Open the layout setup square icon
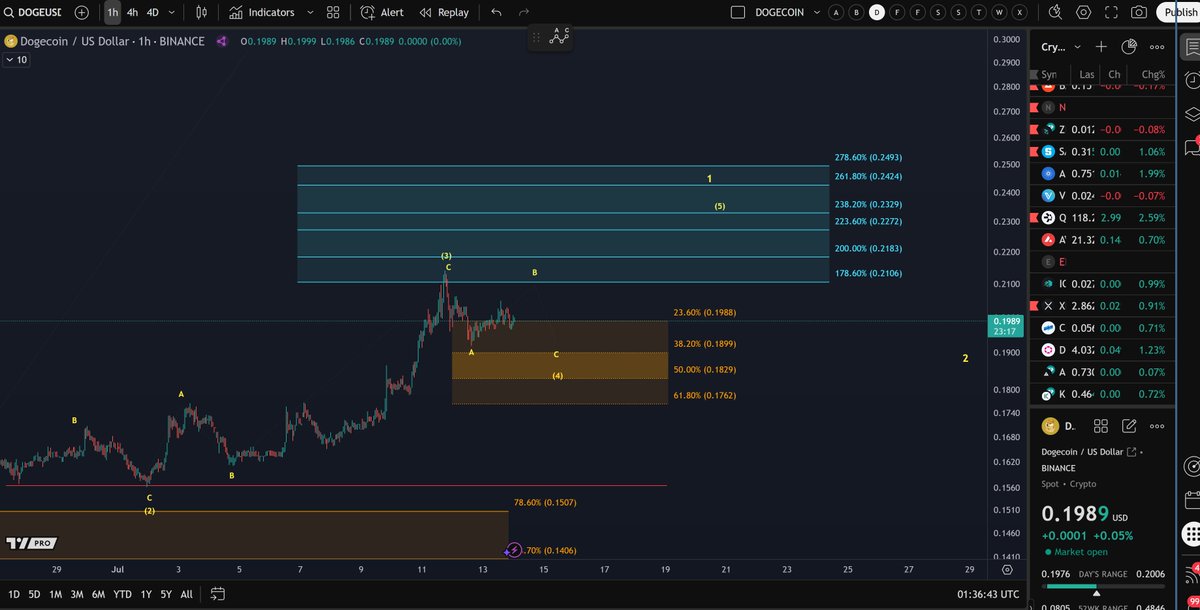 [738, 12]
